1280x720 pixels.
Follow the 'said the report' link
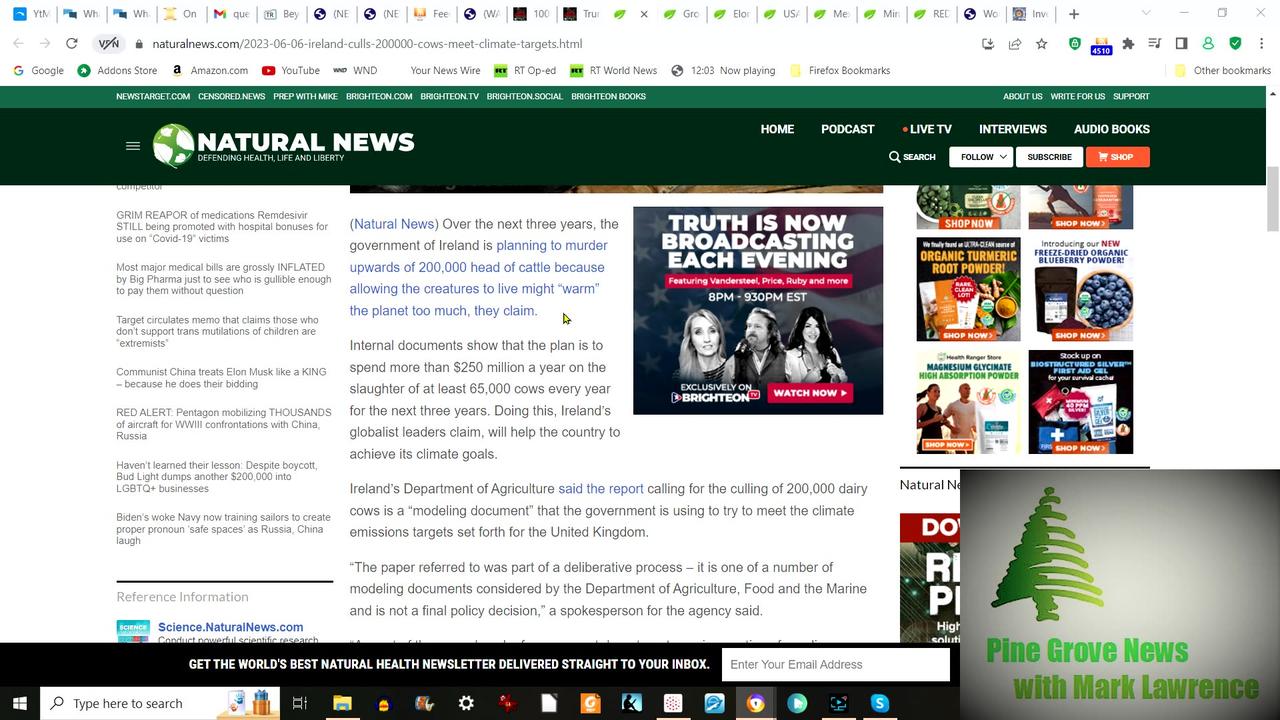pyautogui.click(x=601, y=489)
